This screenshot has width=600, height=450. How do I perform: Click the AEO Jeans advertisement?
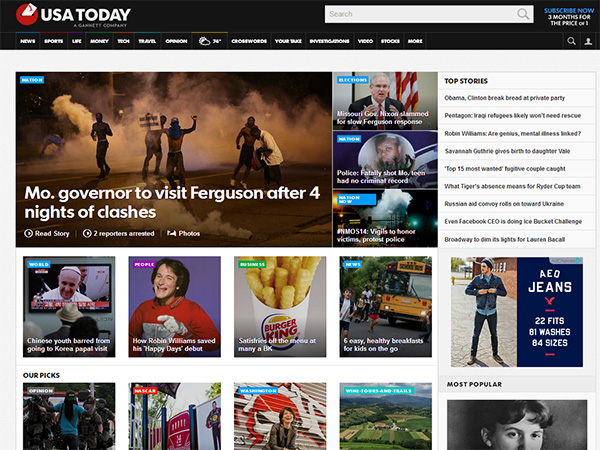click(x=516, y=312)
